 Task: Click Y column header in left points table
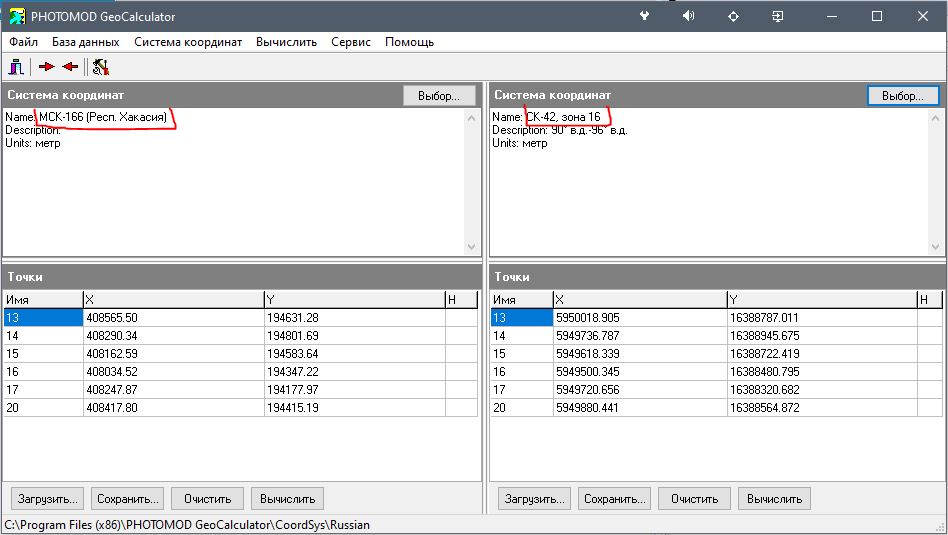pos(354,299)
